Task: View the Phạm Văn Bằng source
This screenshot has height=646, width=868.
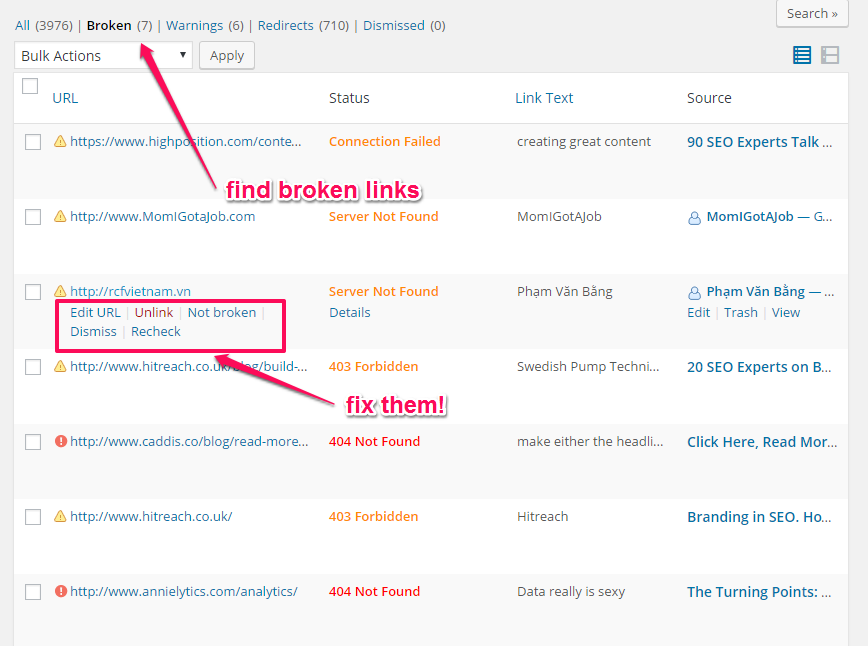Action: 786,312
